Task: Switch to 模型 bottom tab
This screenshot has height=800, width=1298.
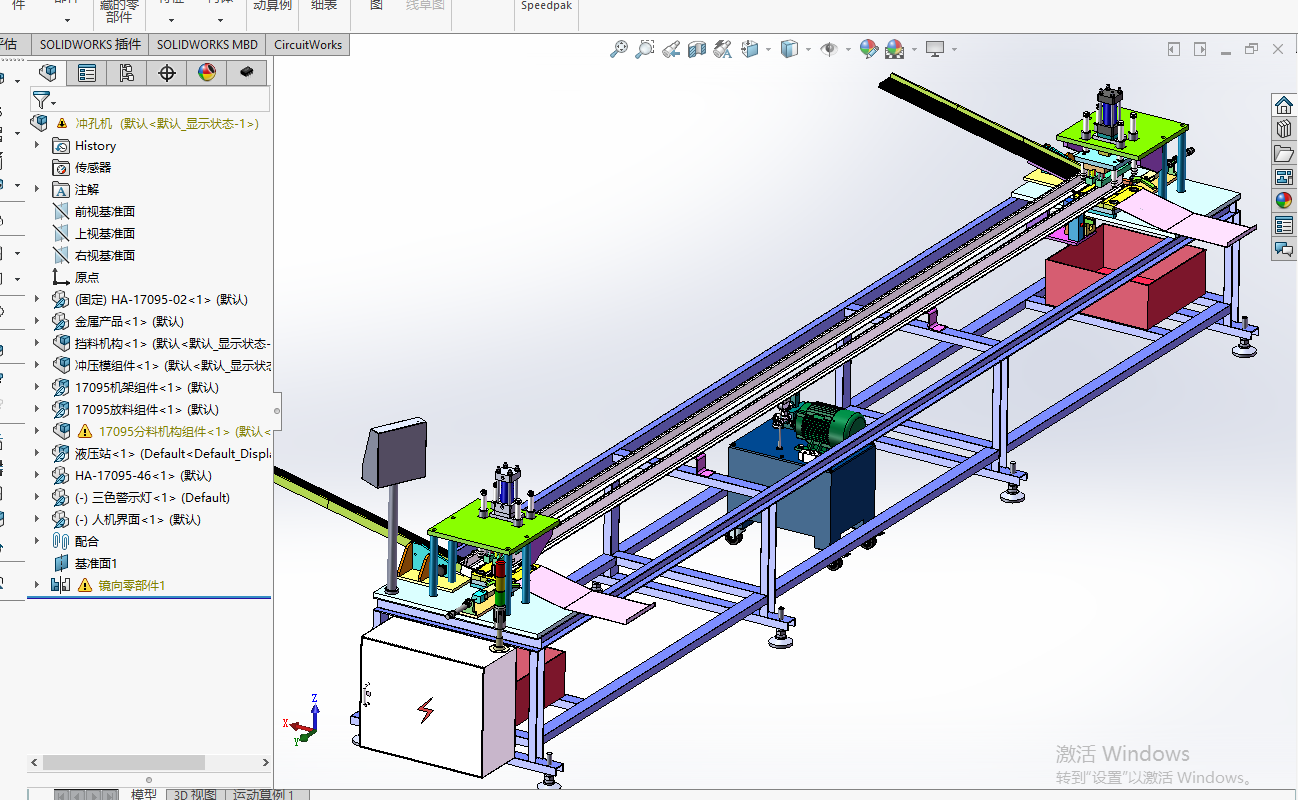Action: [x=144, y=794]
